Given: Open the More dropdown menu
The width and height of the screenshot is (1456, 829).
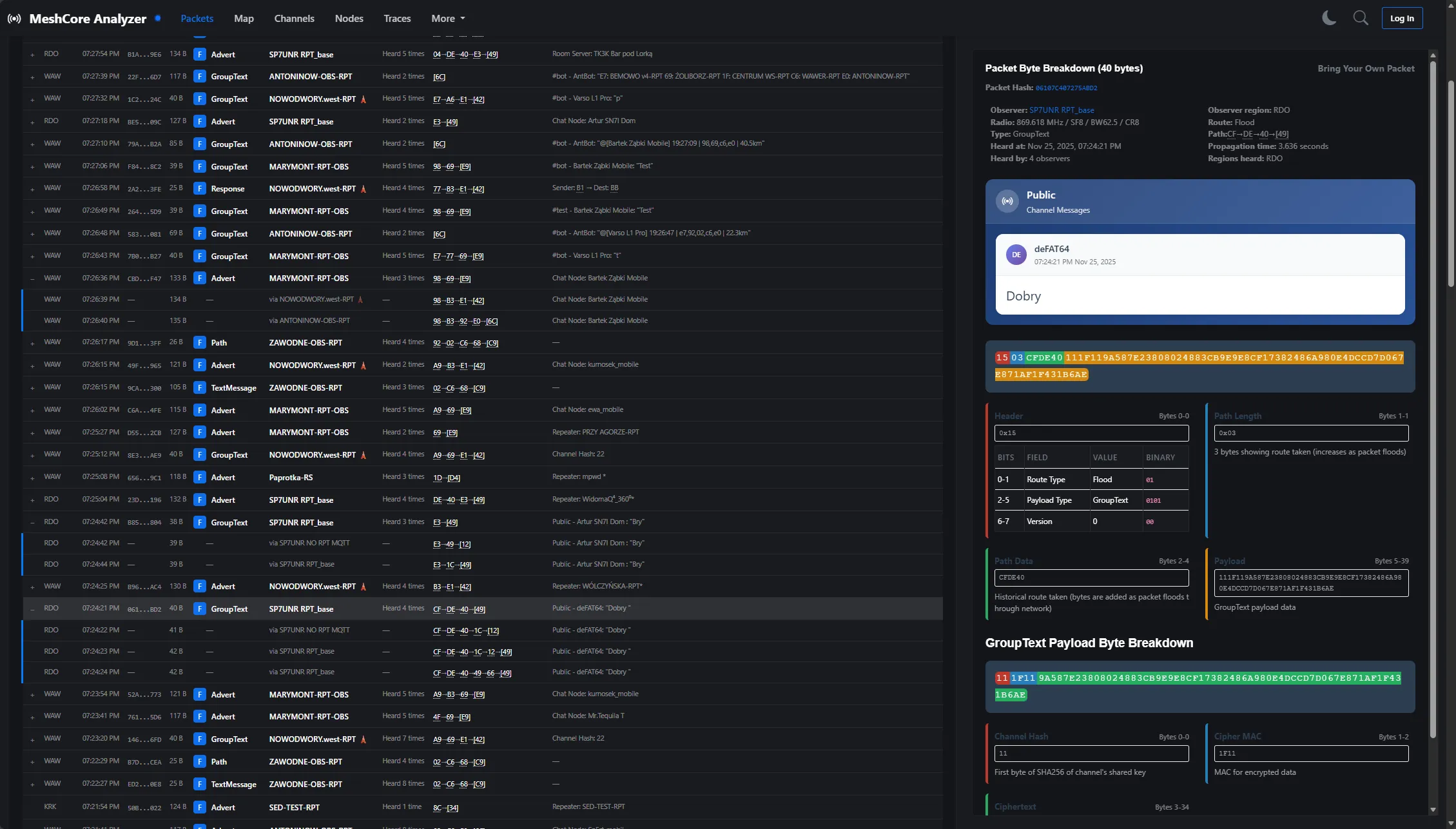Looking at the screenshot, I should pos(448,19).
